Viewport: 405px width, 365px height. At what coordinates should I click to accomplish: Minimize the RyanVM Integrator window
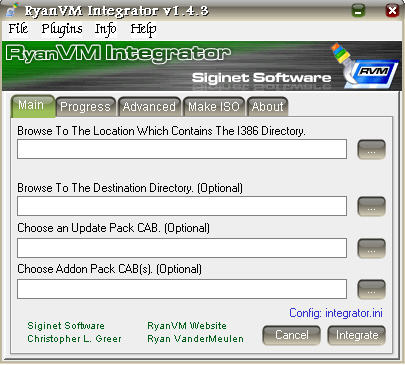tap(358, 10)
